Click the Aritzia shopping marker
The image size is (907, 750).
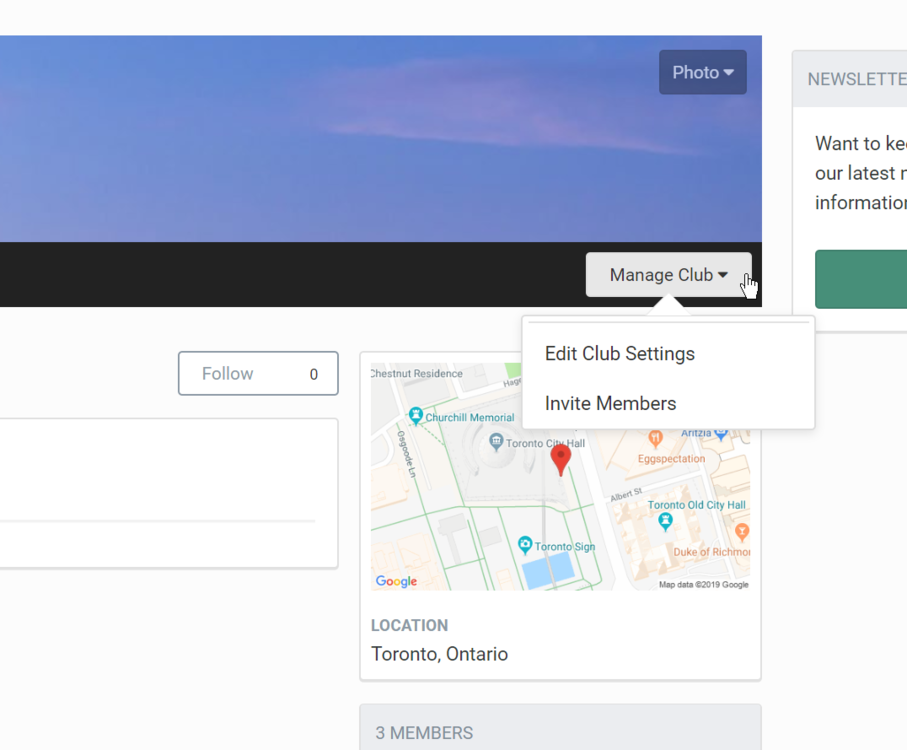[720, 433]
